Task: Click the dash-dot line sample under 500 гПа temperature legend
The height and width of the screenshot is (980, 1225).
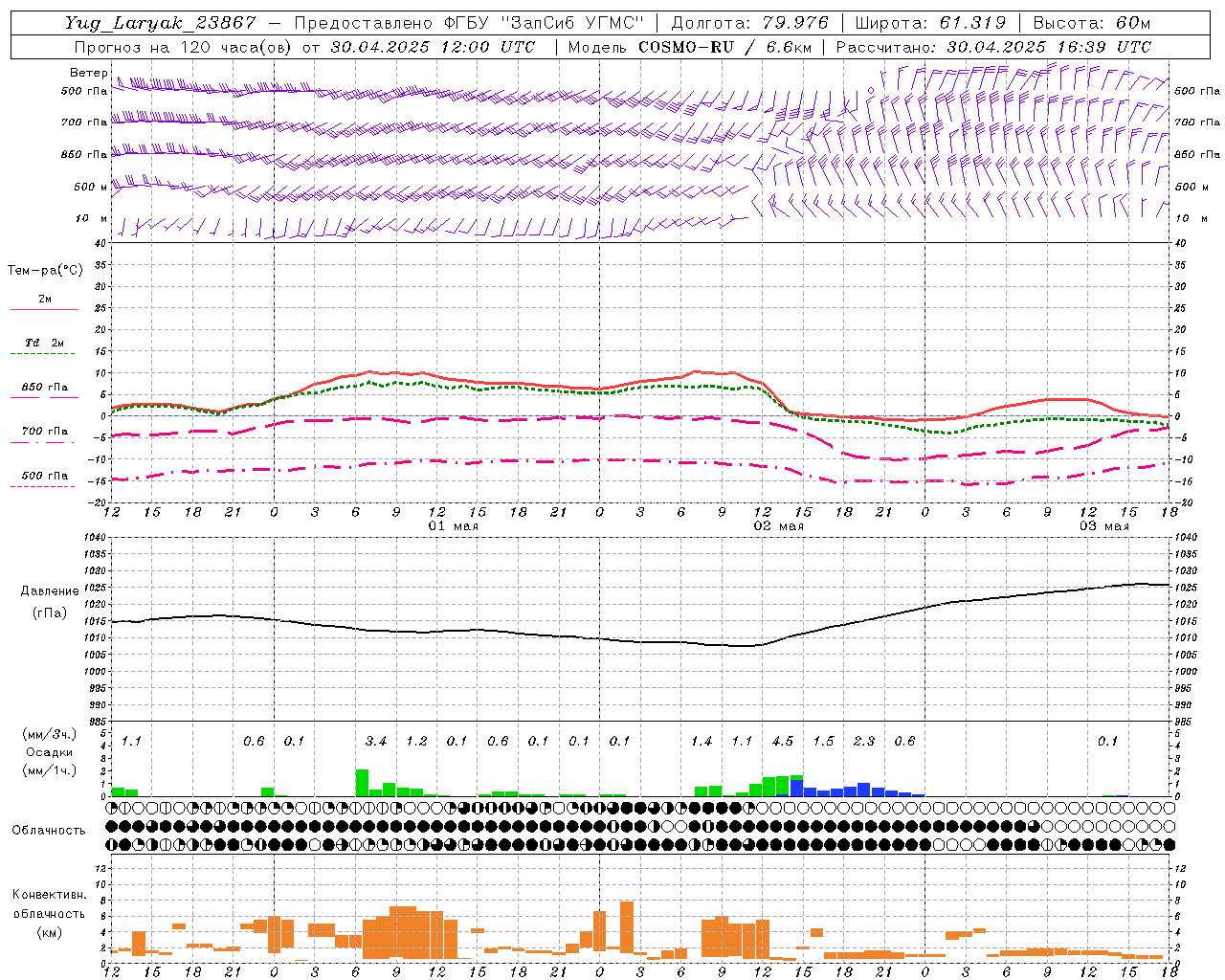Action: pyautogui.click(x=43, y=486)
